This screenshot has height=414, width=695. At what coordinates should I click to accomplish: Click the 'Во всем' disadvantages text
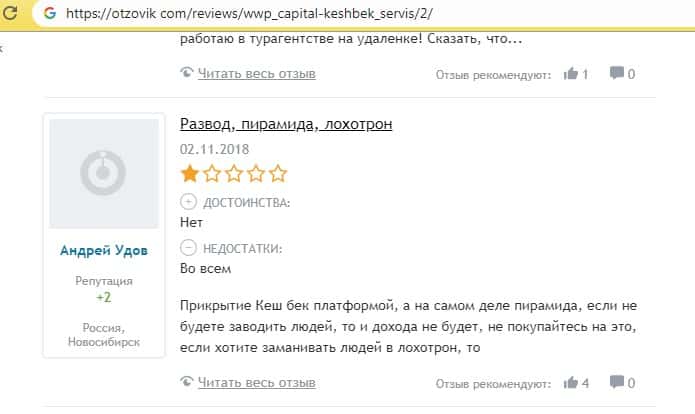coord(206,269)
